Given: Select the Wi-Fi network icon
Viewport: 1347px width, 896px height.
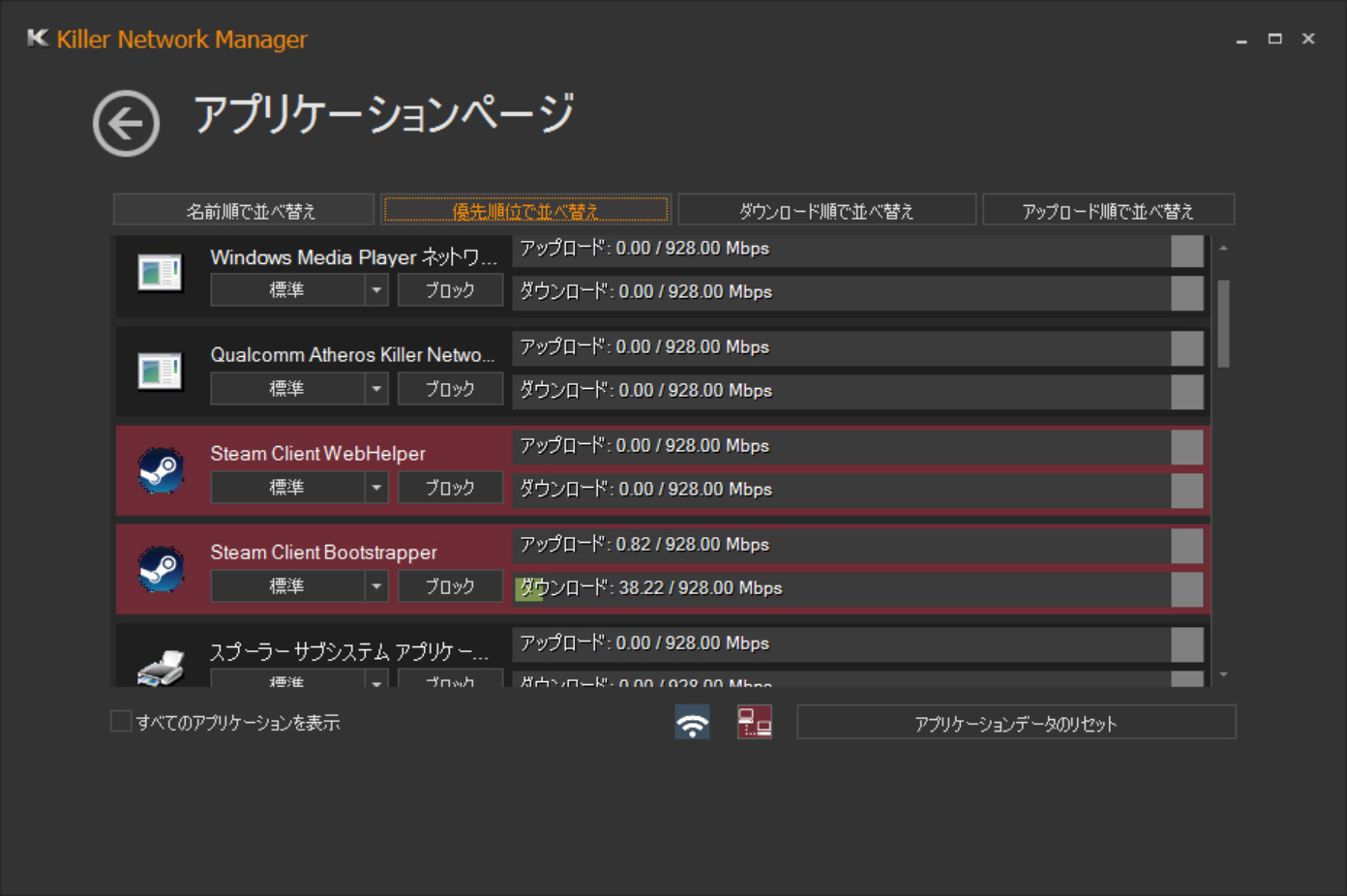Looking at the screenshot, I should pos(692,723).
